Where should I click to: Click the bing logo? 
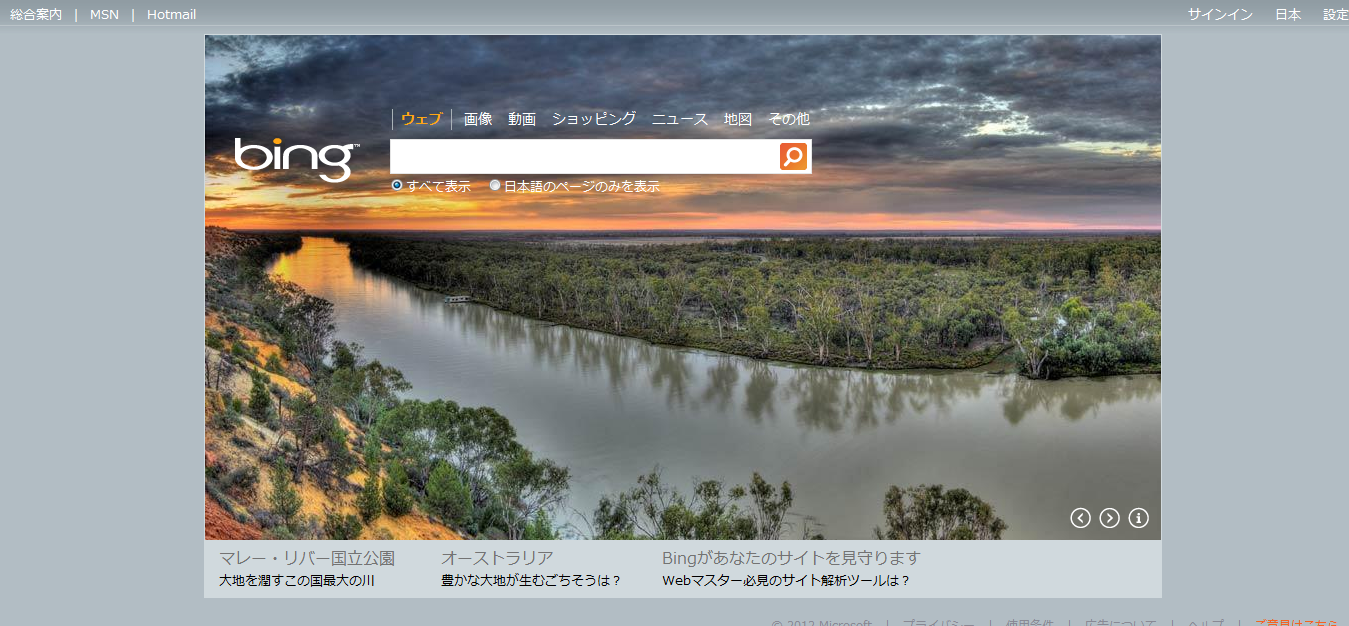(297, 159)
